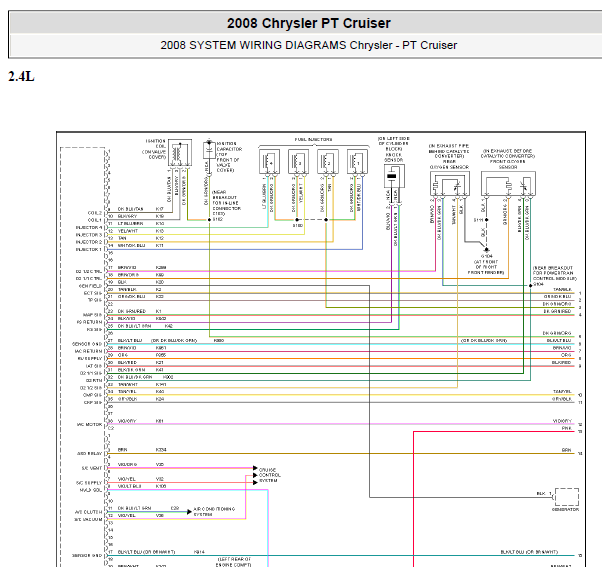This screenshot has width=602, height=567.
Task: Click the front oxygen sensor symbol
Action: pyautogui.click(x=508, y=183)
